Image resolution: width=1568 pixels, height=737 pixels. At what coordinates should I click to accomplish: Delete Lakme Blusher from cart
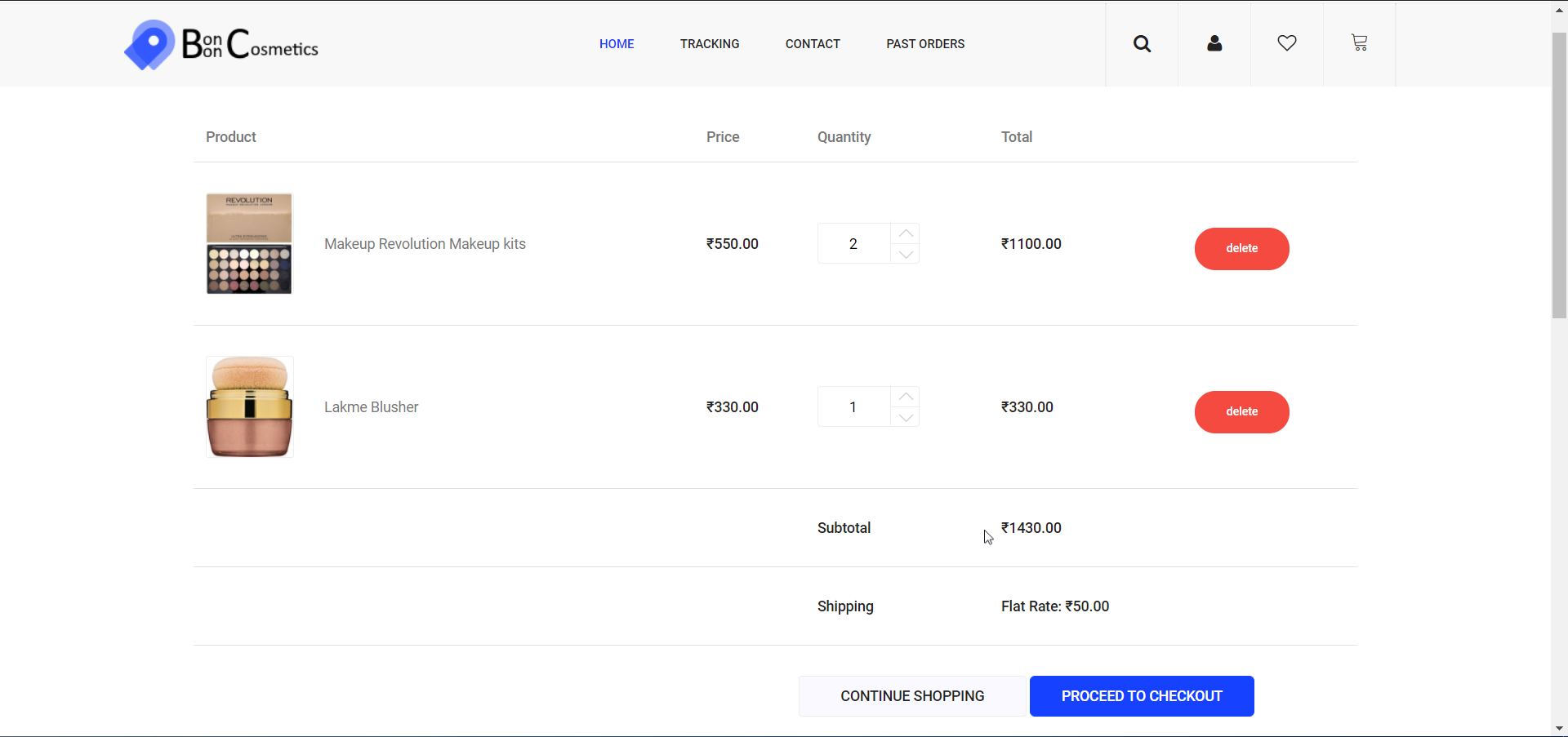click(x=1241, y=412)
